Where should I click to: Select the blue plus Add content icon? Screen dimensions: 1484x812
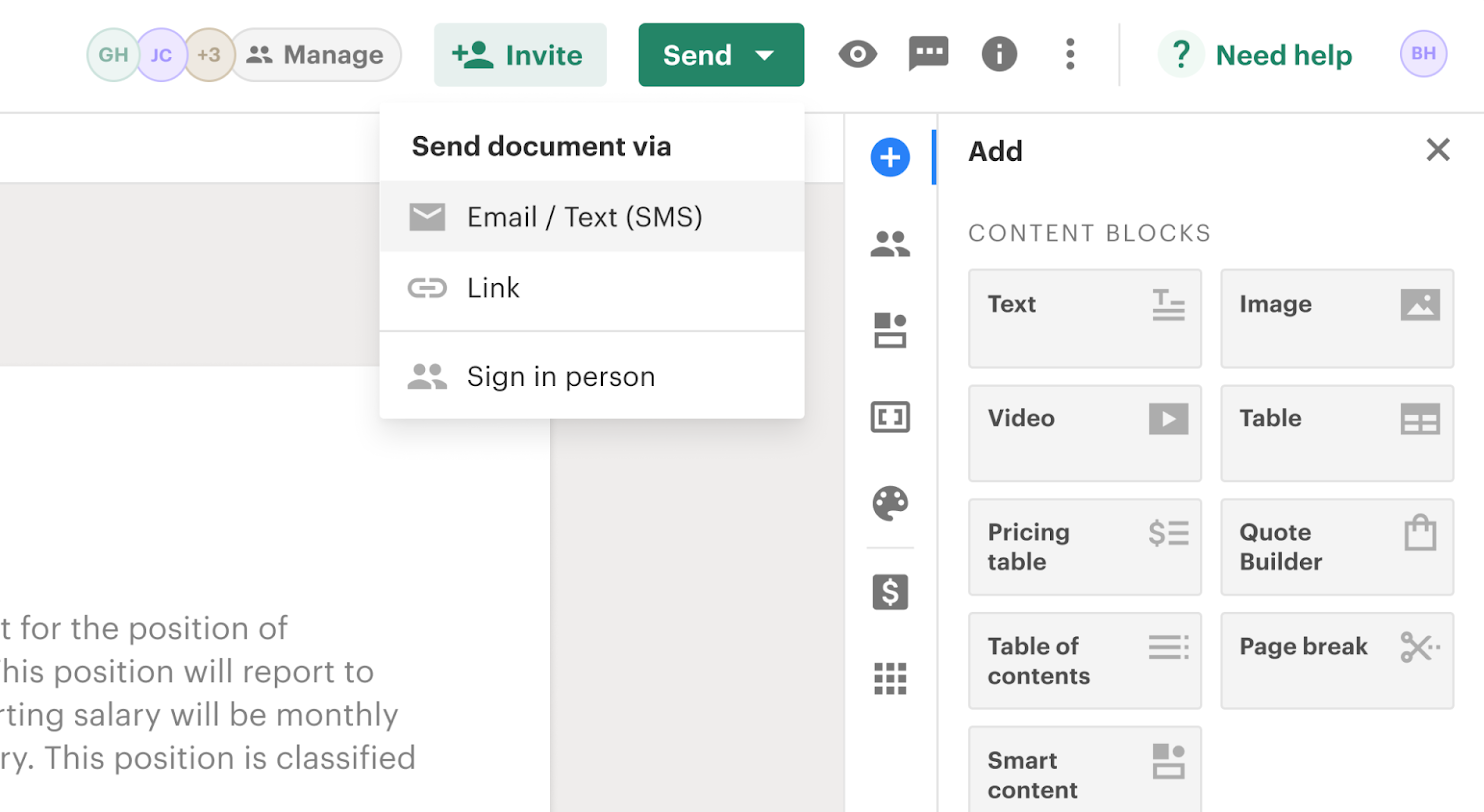(890, 157)
